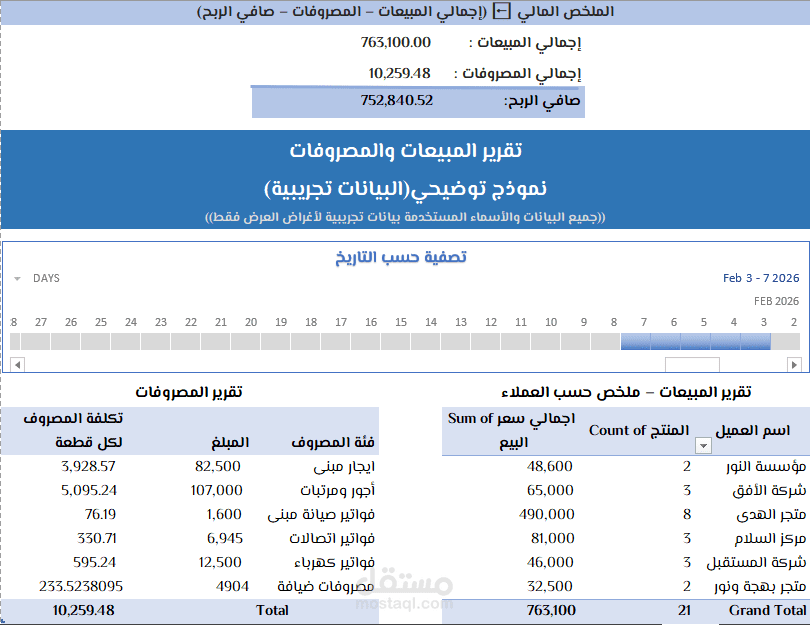Click the إجمالي المصروفات label
810x625 pixels.
coord(517,74)
